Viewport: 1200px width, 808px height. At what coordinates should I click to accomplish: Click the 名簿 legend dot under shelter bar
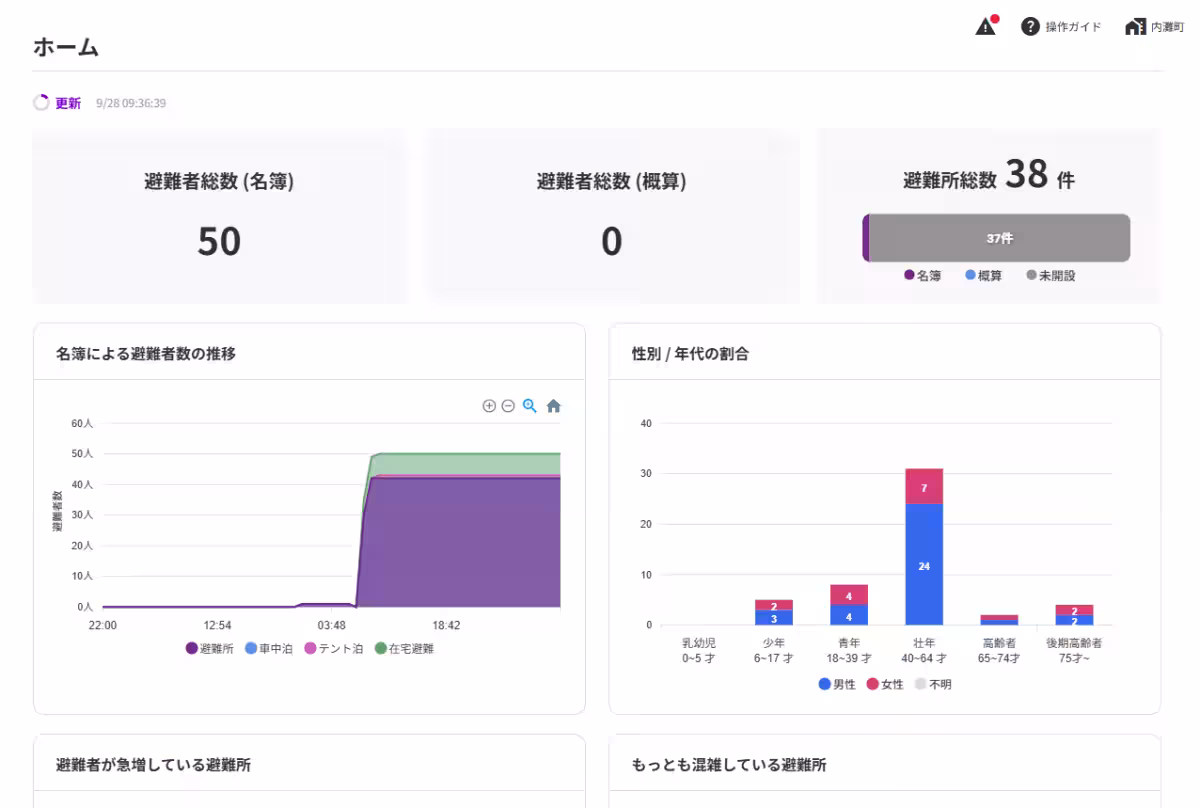pos(909,275)
